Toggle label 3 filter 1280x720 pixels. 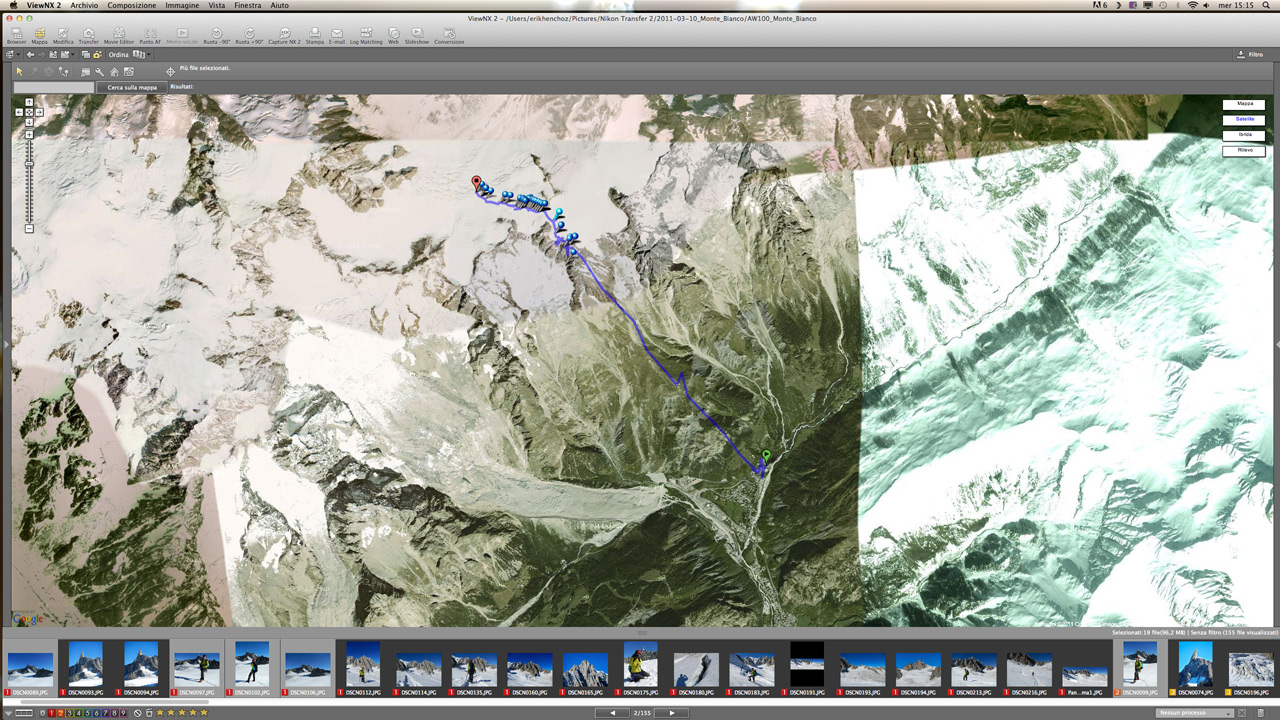coord(69,712)
